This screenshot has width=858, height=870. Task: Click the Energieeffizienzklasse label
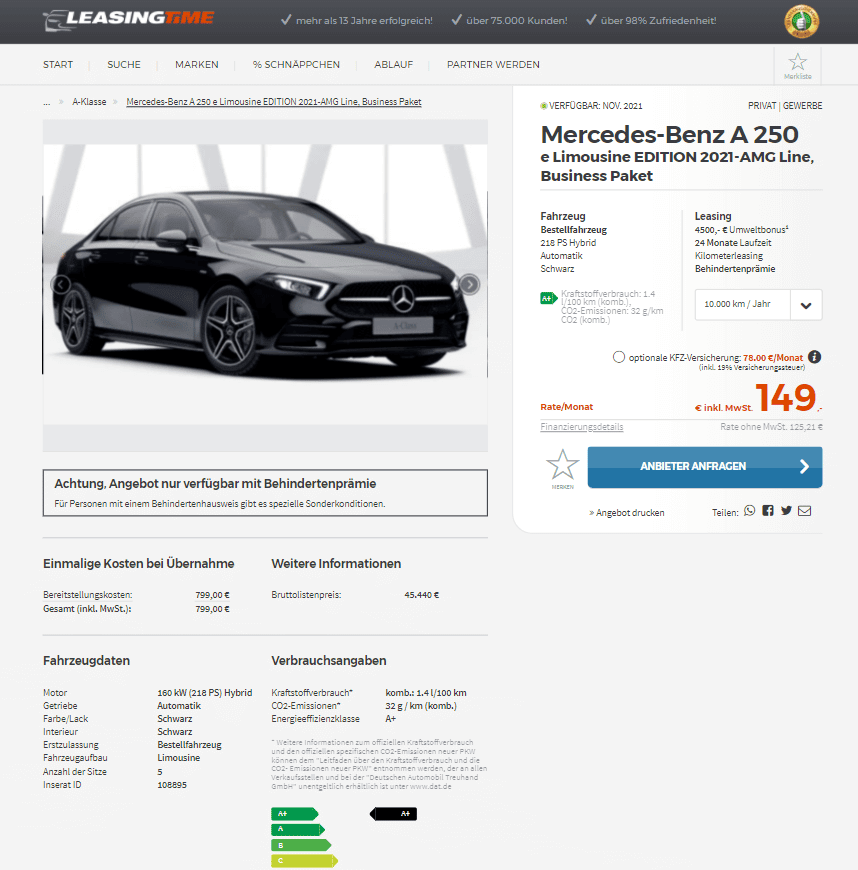pos(315,719)
